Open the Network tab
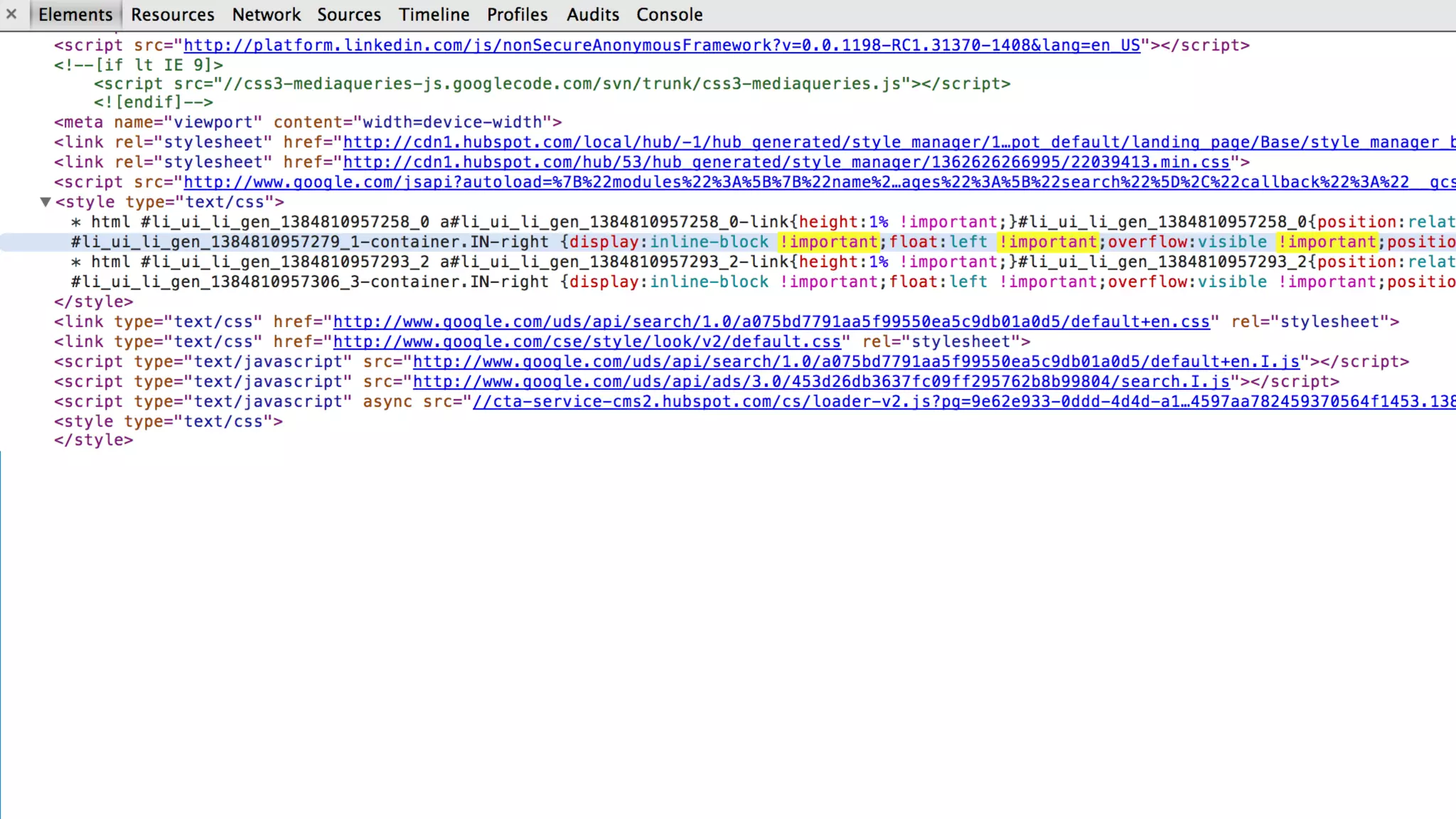Viewport: 1456px width, 819px height. click(x=266, y=14)
